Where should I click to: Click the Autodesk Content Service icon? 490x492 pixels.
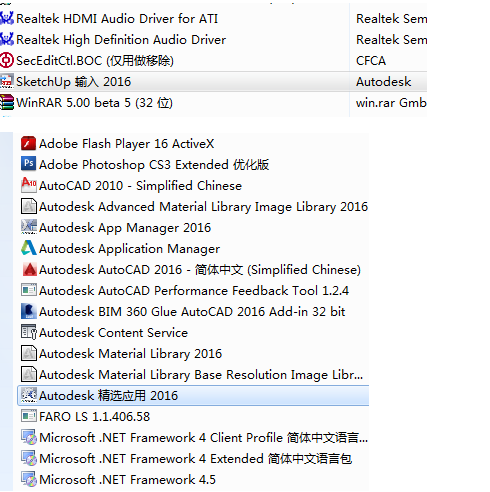pos(28,332)
